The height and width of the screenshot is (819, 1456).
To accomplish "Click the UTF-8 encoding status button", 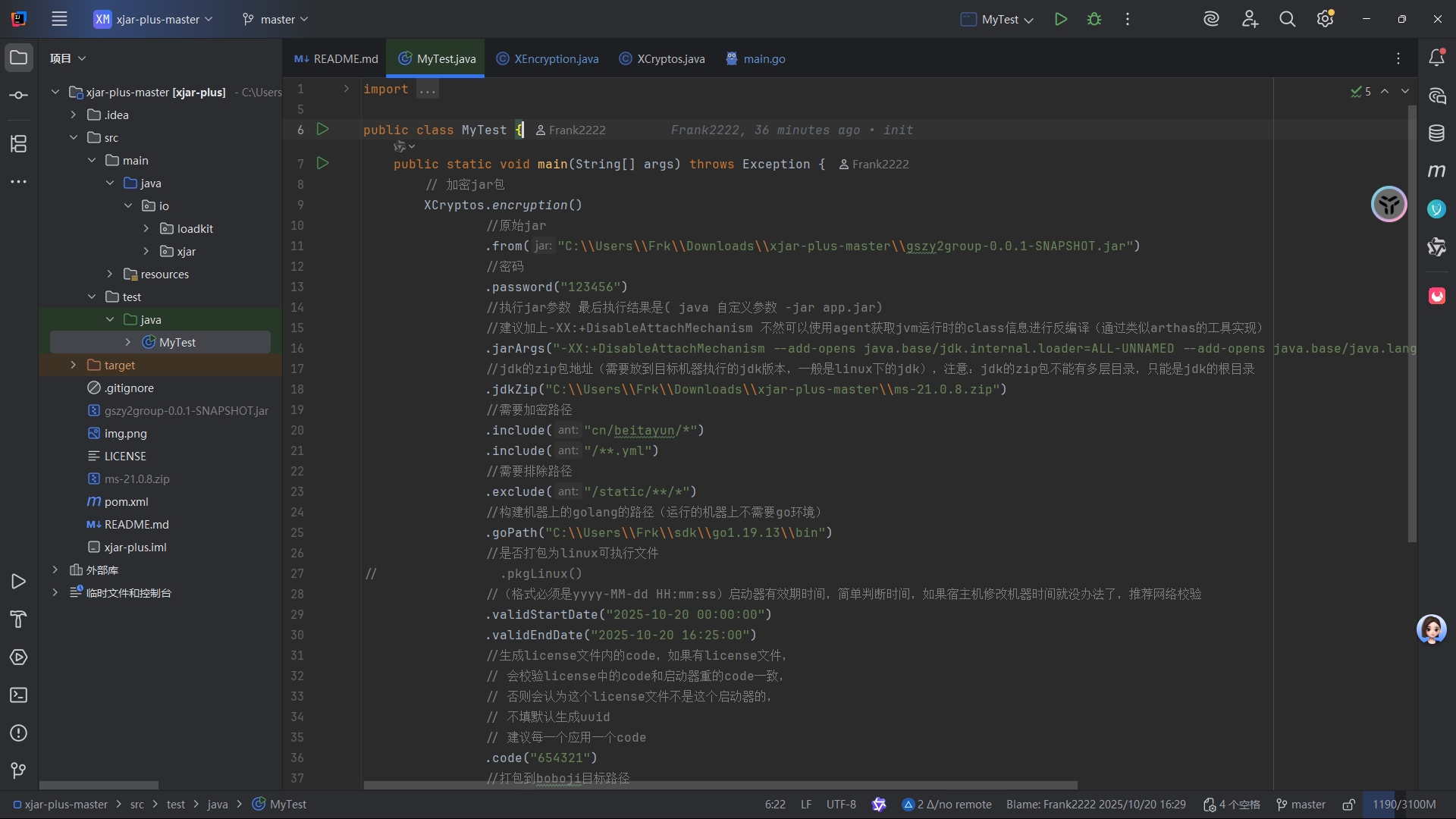I will [840, 805].
